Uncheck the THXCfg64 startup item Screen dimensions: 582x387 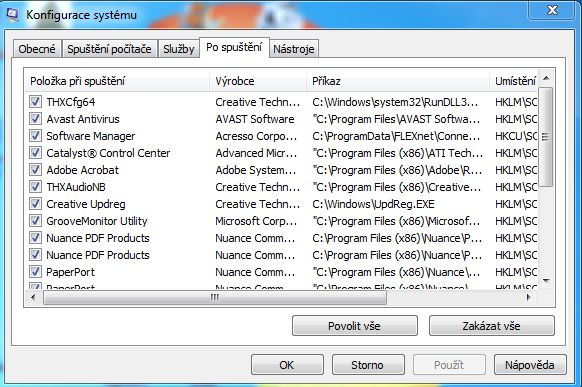[x=35, y=102]
